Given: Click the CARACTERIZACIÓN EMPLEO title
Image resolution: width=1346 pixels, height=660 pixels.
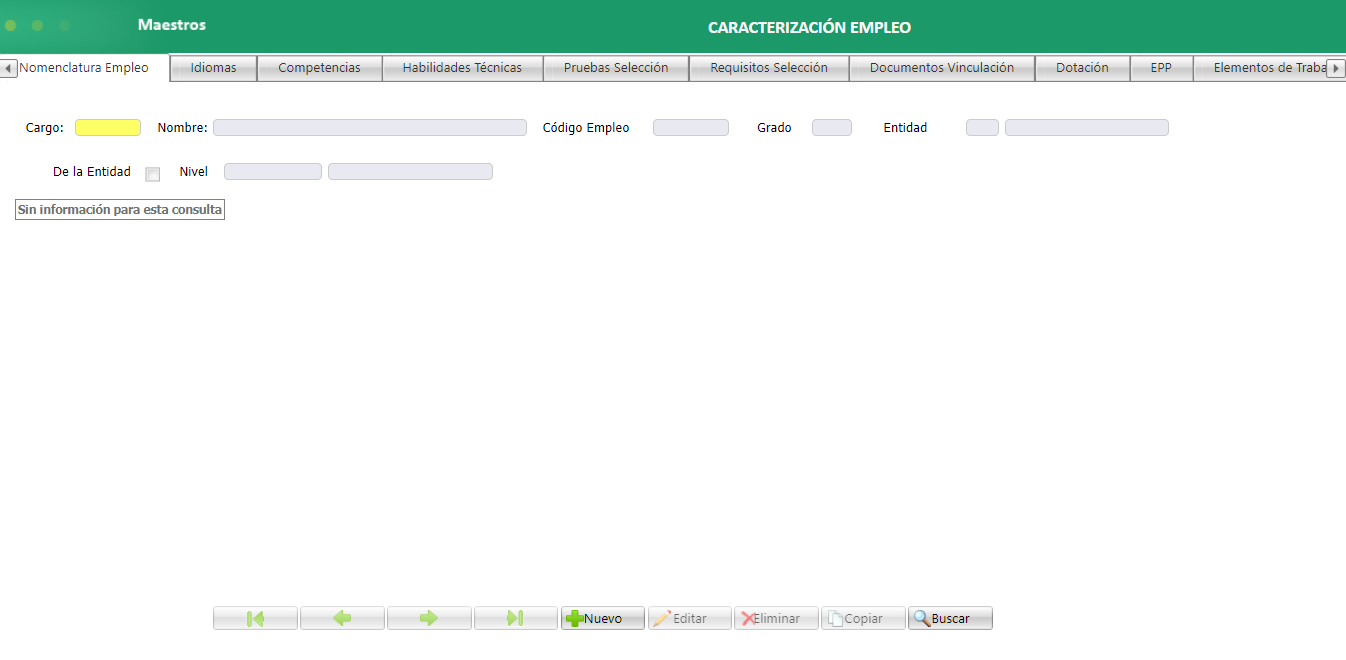Looking at the screenshot, I should pos(810,28).
